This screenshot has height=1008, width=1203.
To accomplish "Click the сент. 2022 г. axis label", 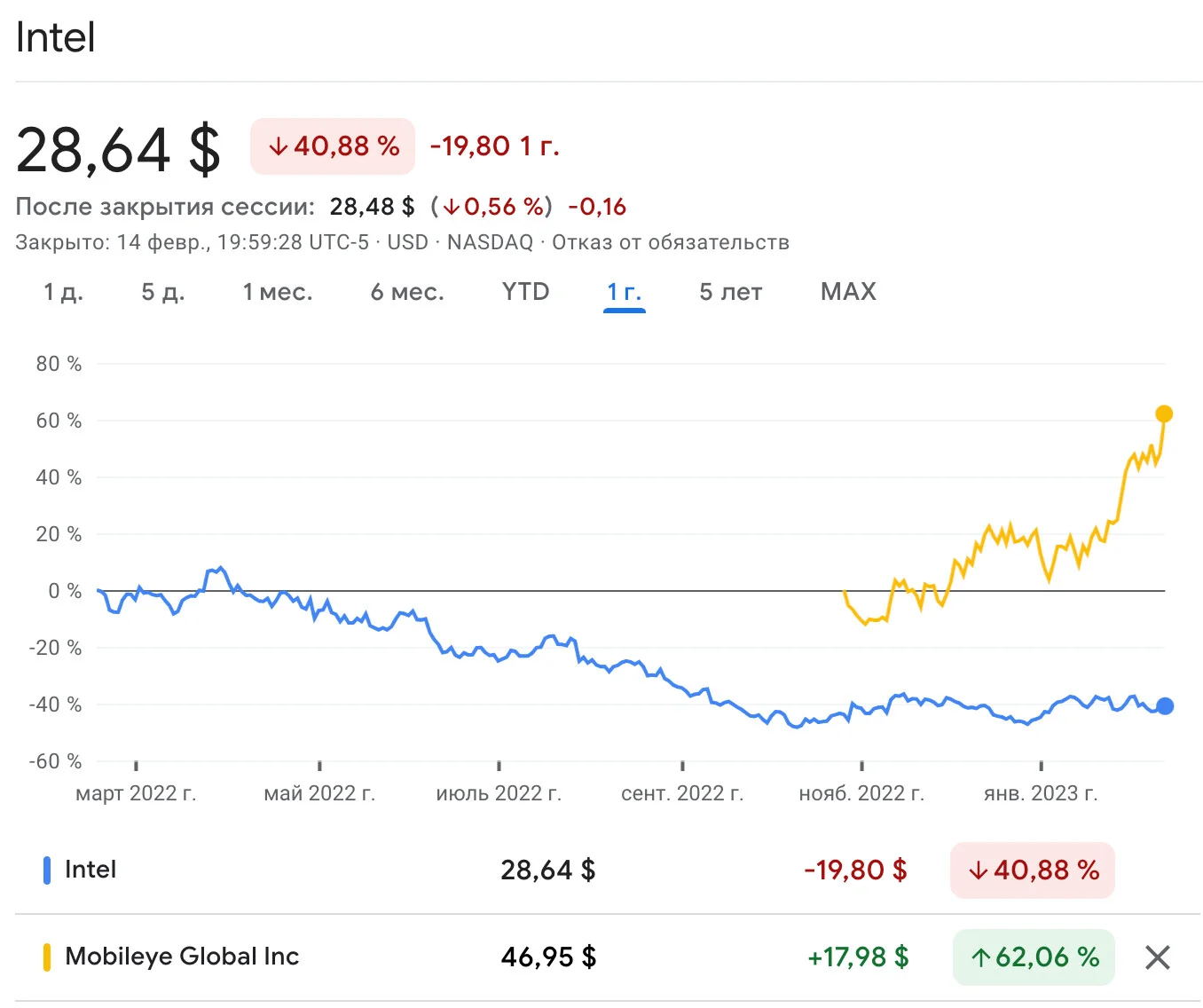I will click(x=682, y=793).
